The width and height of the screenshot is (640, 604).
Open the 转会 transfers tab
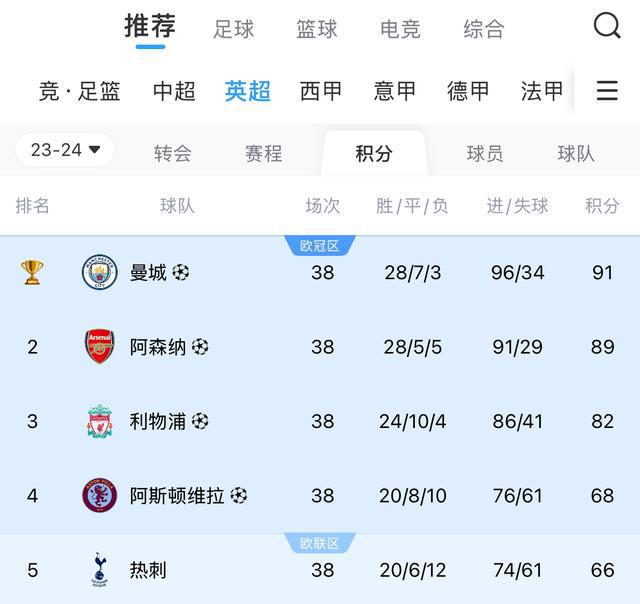[x=172, y=153]
